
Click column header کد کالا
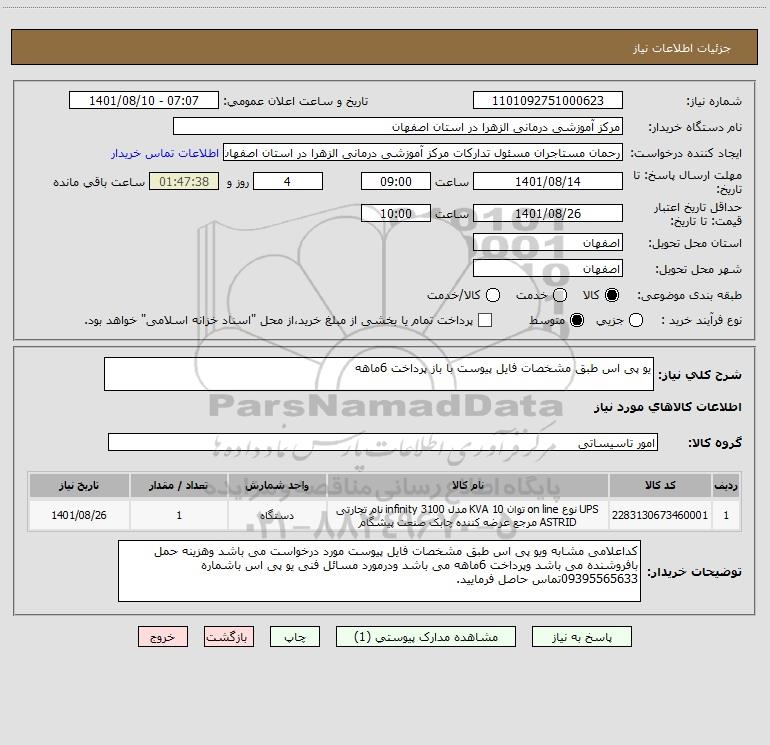(660, 485)
